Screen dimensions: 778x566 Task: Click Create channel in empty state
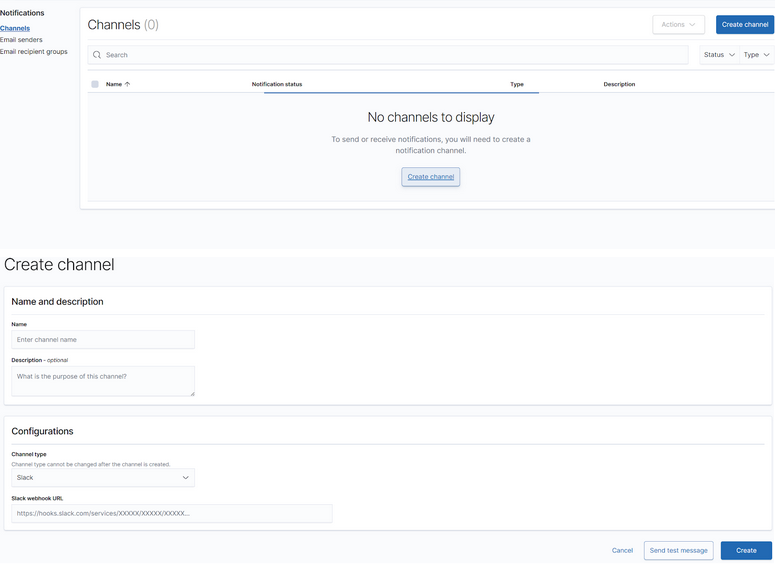point(431,177)
